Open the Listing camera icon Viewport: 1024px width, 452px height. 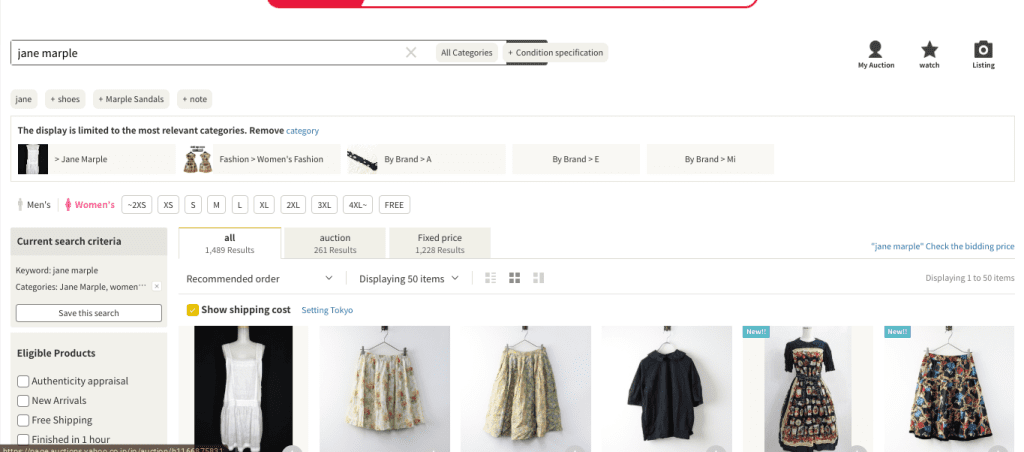(x=983, y=50)
